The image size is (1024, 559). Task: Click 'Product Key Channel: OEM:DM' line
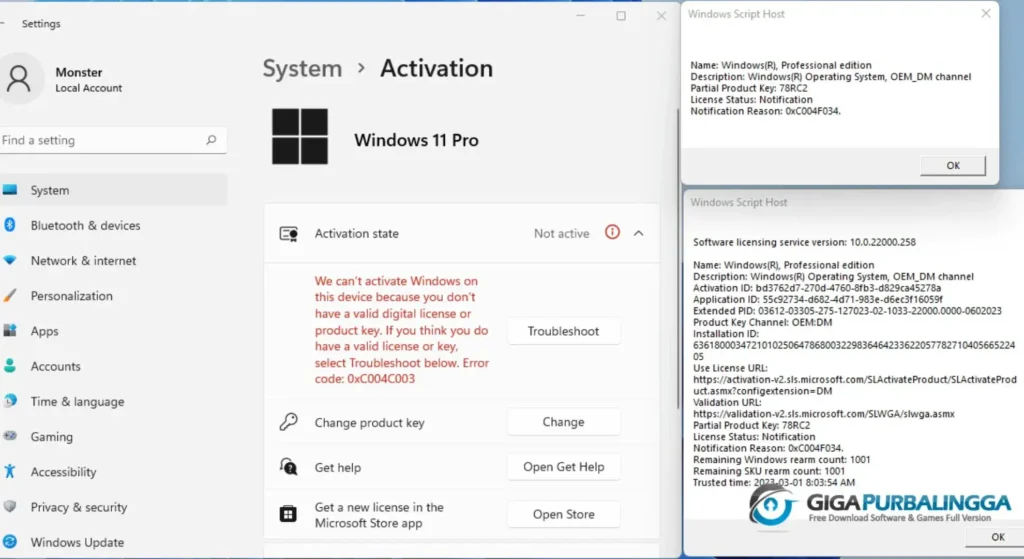pos(763,322)
